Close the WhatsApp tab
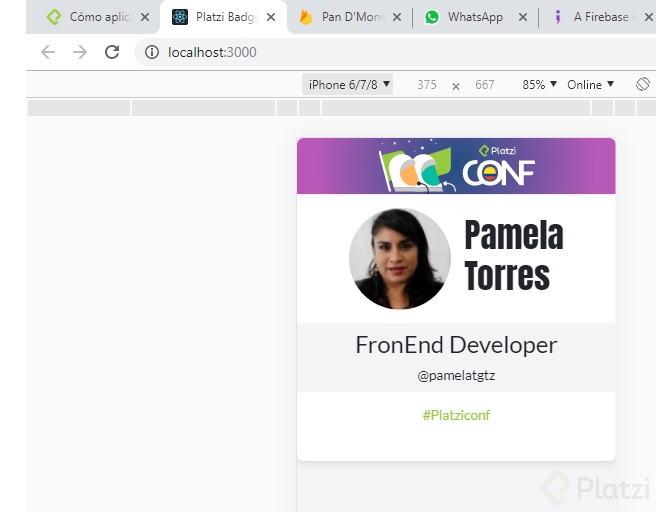Screen dimensions: 656x512 pos(523,17)
